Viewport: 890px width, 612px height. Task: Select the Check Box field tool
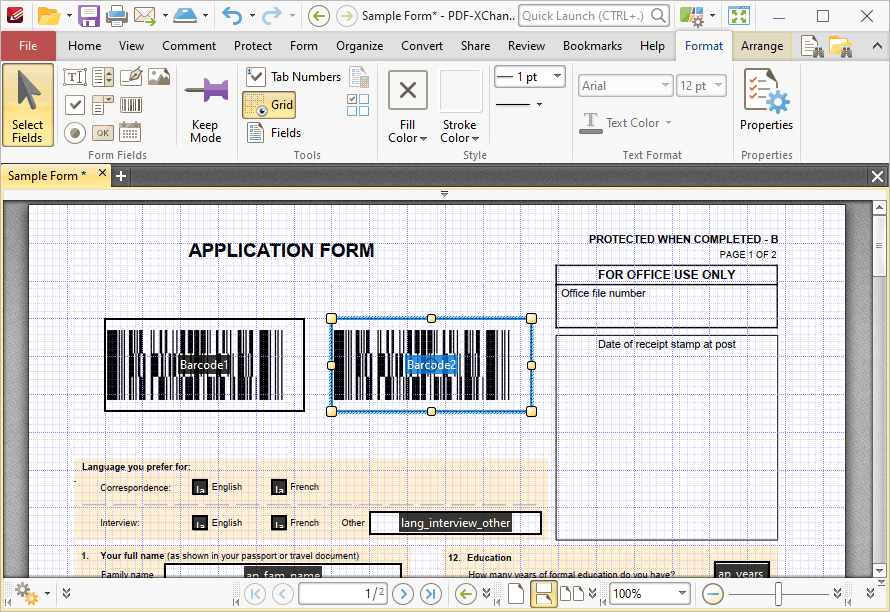tap(75, 104)
